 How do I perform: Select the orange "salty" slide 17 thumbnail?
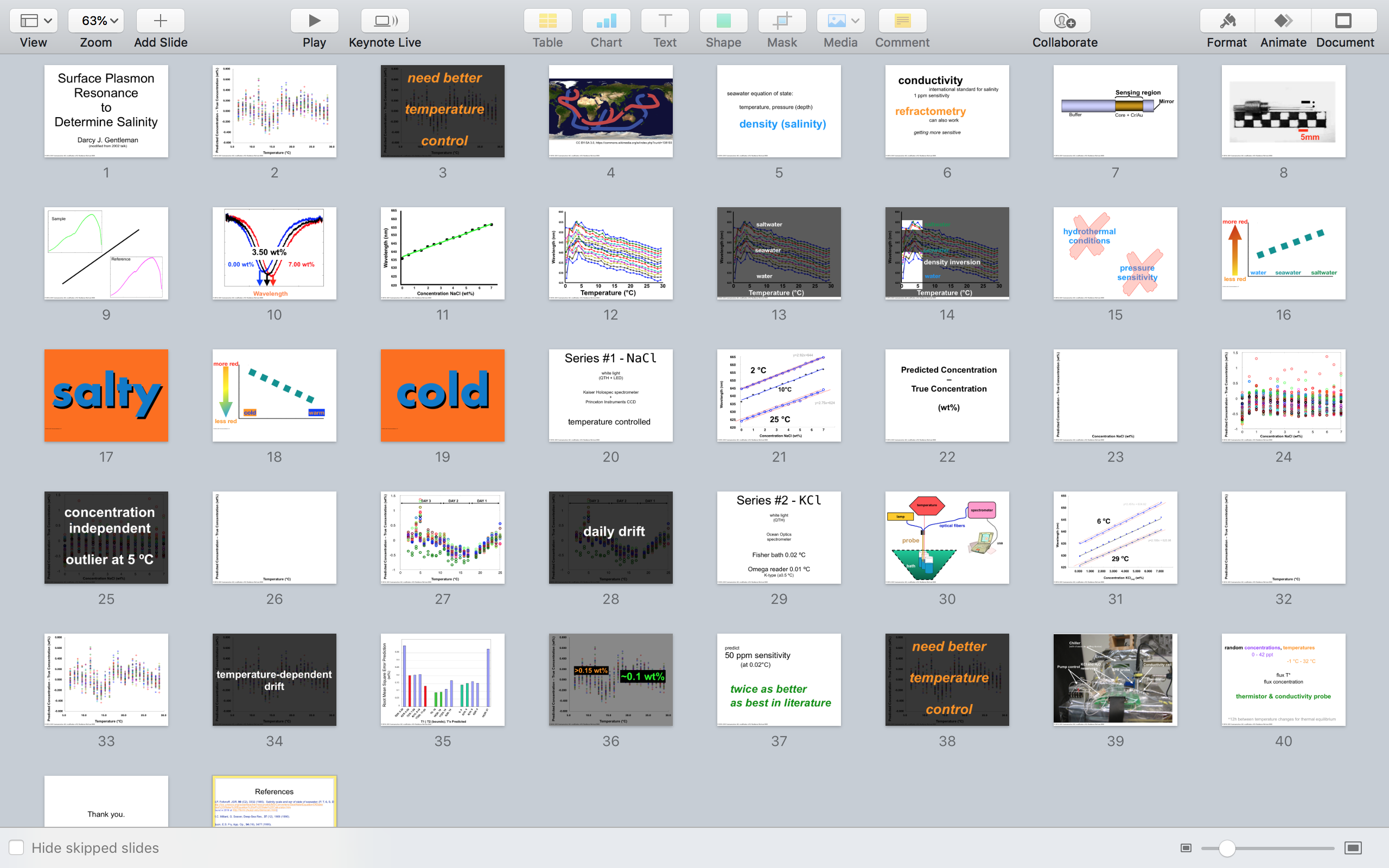pos(106,395)
